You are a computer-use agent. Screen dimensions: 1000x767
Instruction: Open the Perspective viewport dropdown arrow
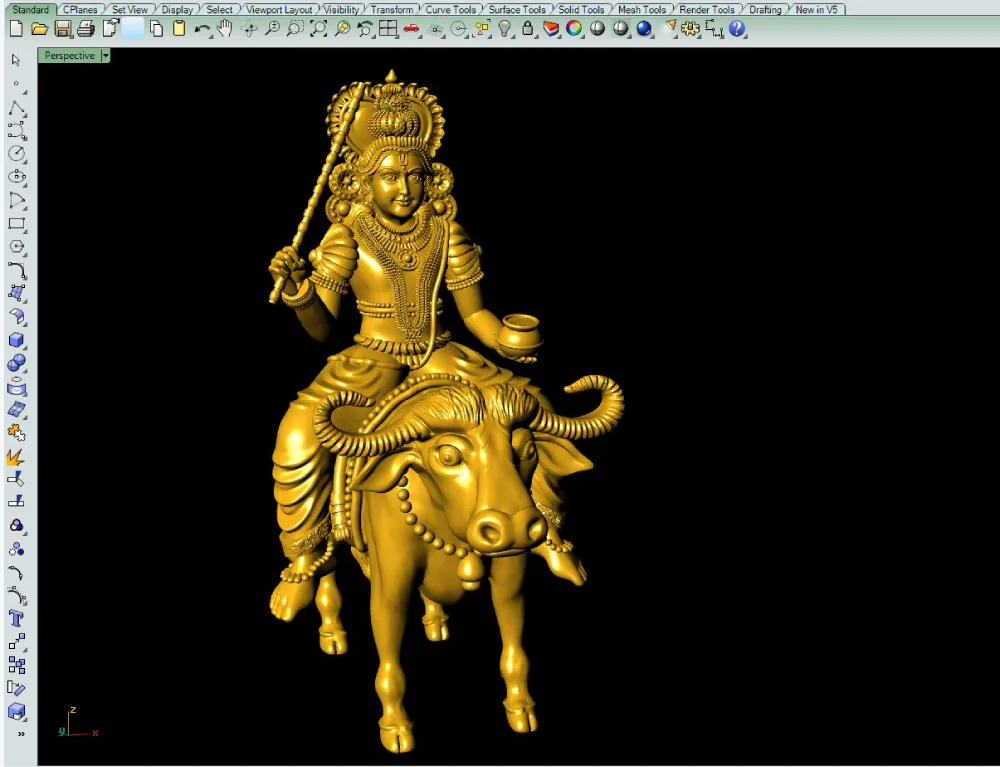click(106, 55)
